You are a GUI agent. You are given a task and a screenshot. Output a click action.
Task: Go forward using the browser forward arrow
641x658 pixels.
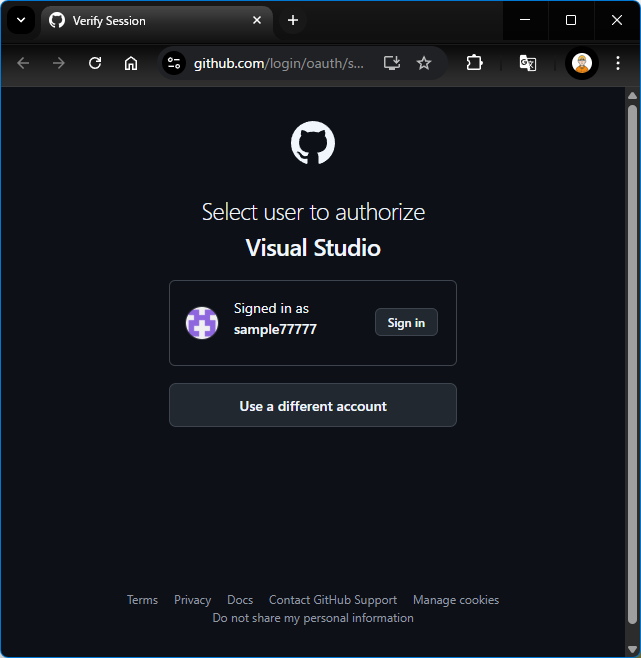[x=59, y=63]
